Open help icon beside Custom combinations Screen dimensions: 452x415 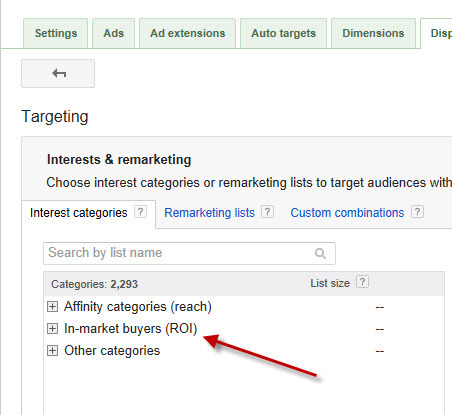[x=417, y=212]
